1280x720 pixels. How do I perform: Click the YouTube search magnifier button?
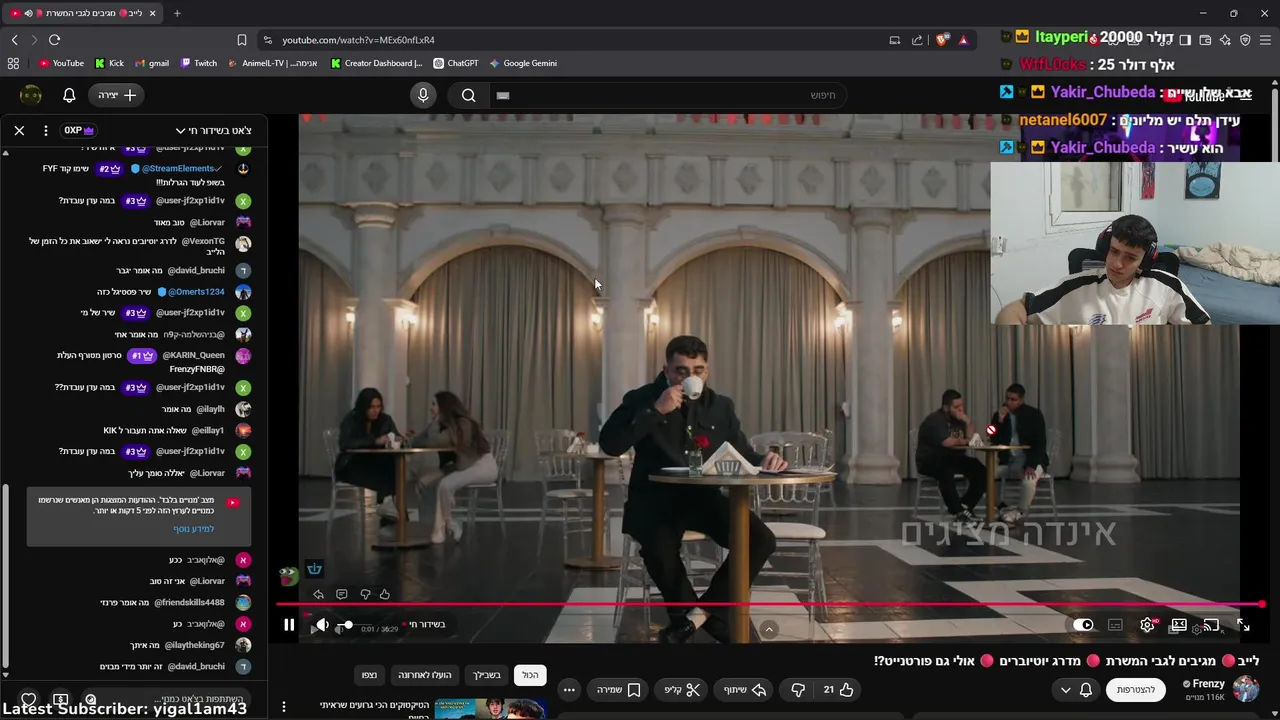[x=468, y=95]
